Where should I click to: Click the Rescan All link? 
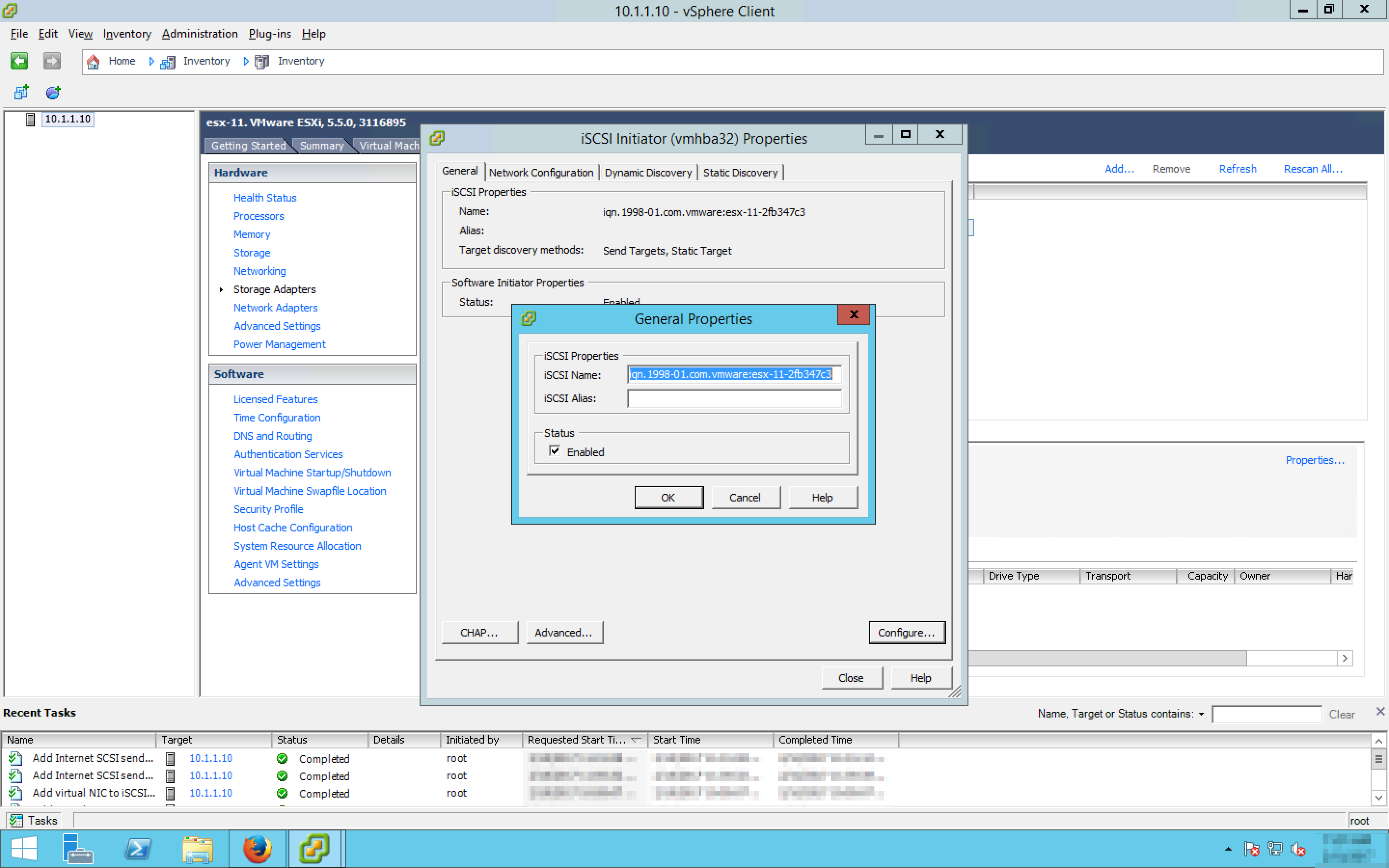pos(1312,169)
